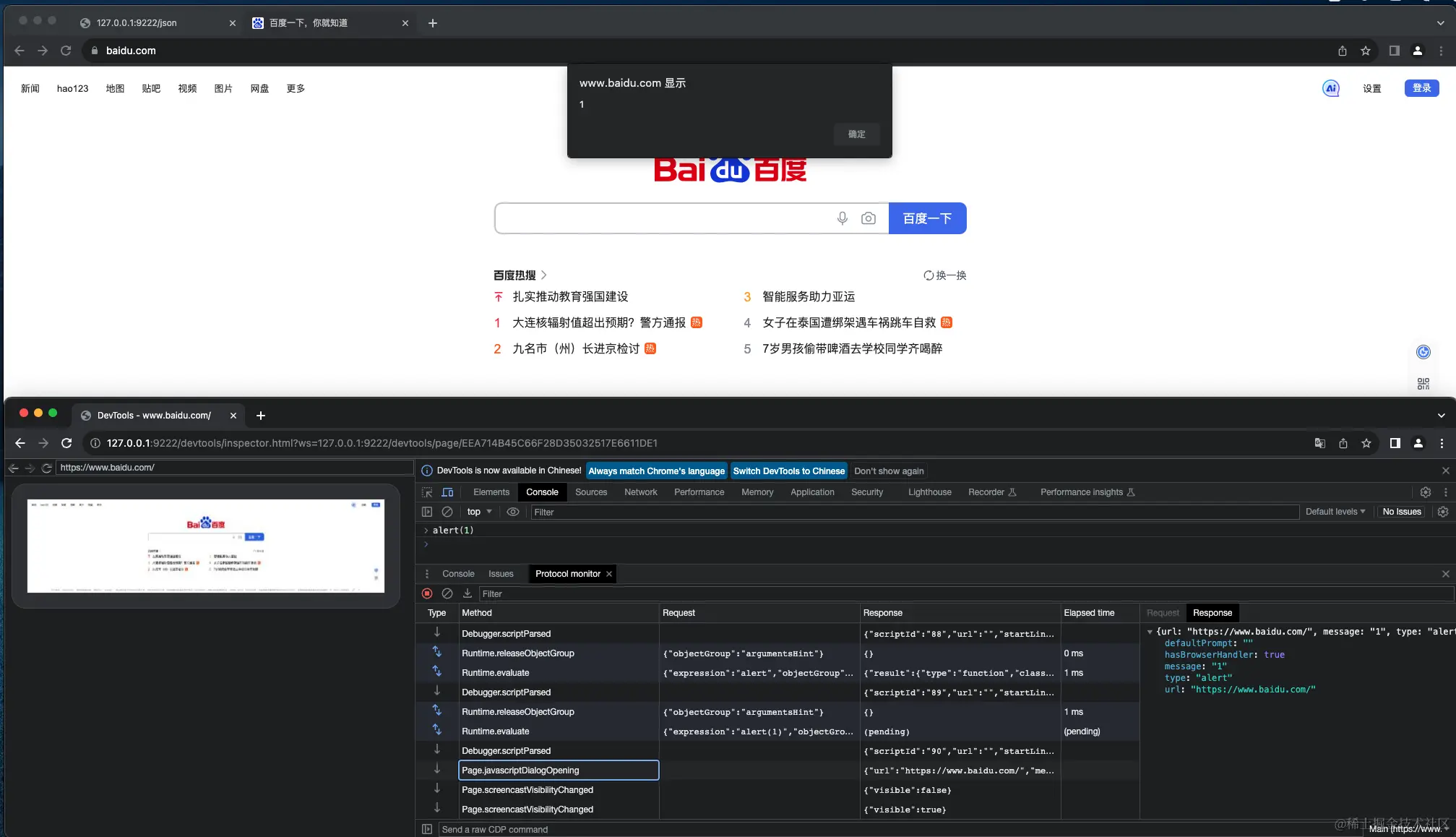
Task: Click the translate icon in DevTools window toolbar
Action: point(1319,443)
